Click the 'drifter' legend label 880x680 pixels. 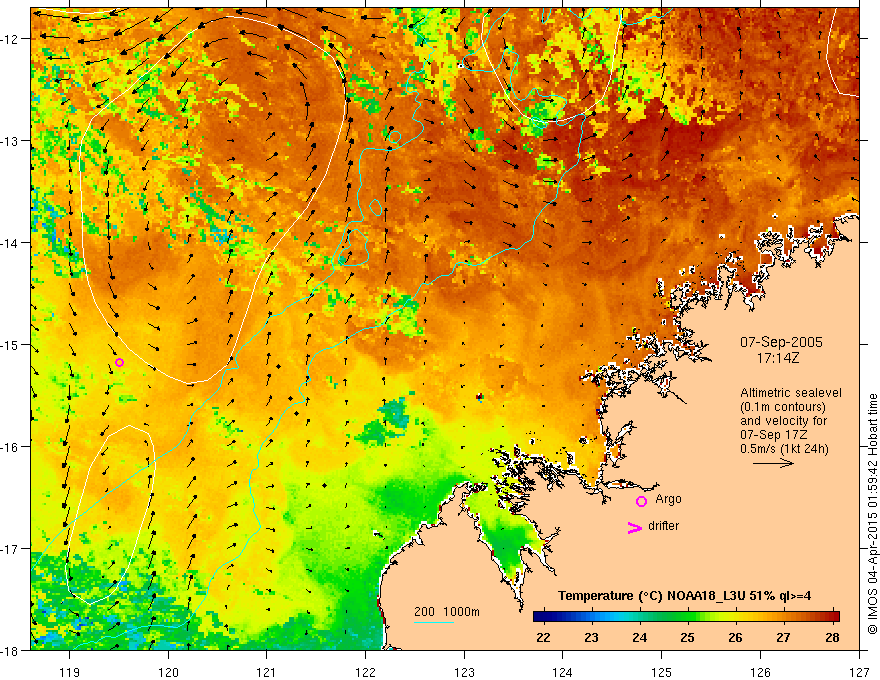tap(663, 526)
